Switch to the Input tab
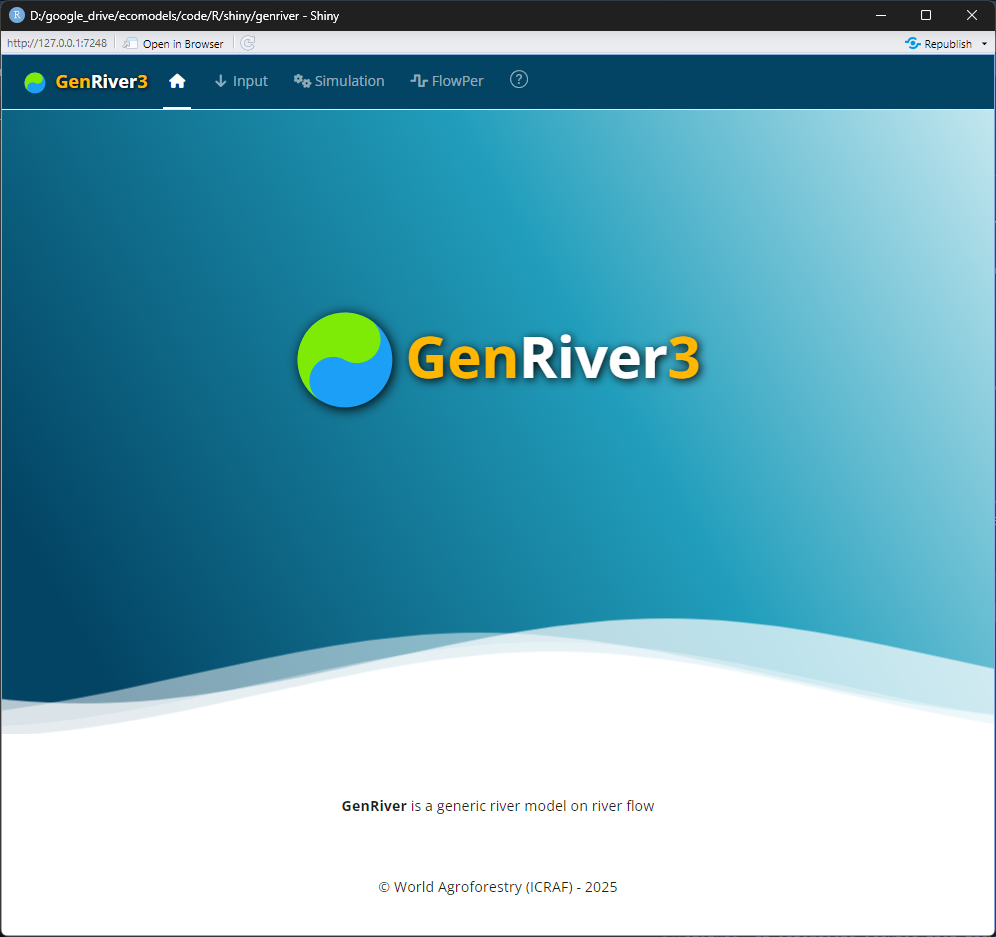This screenshot has width=996, height=937. coord(241,81)
